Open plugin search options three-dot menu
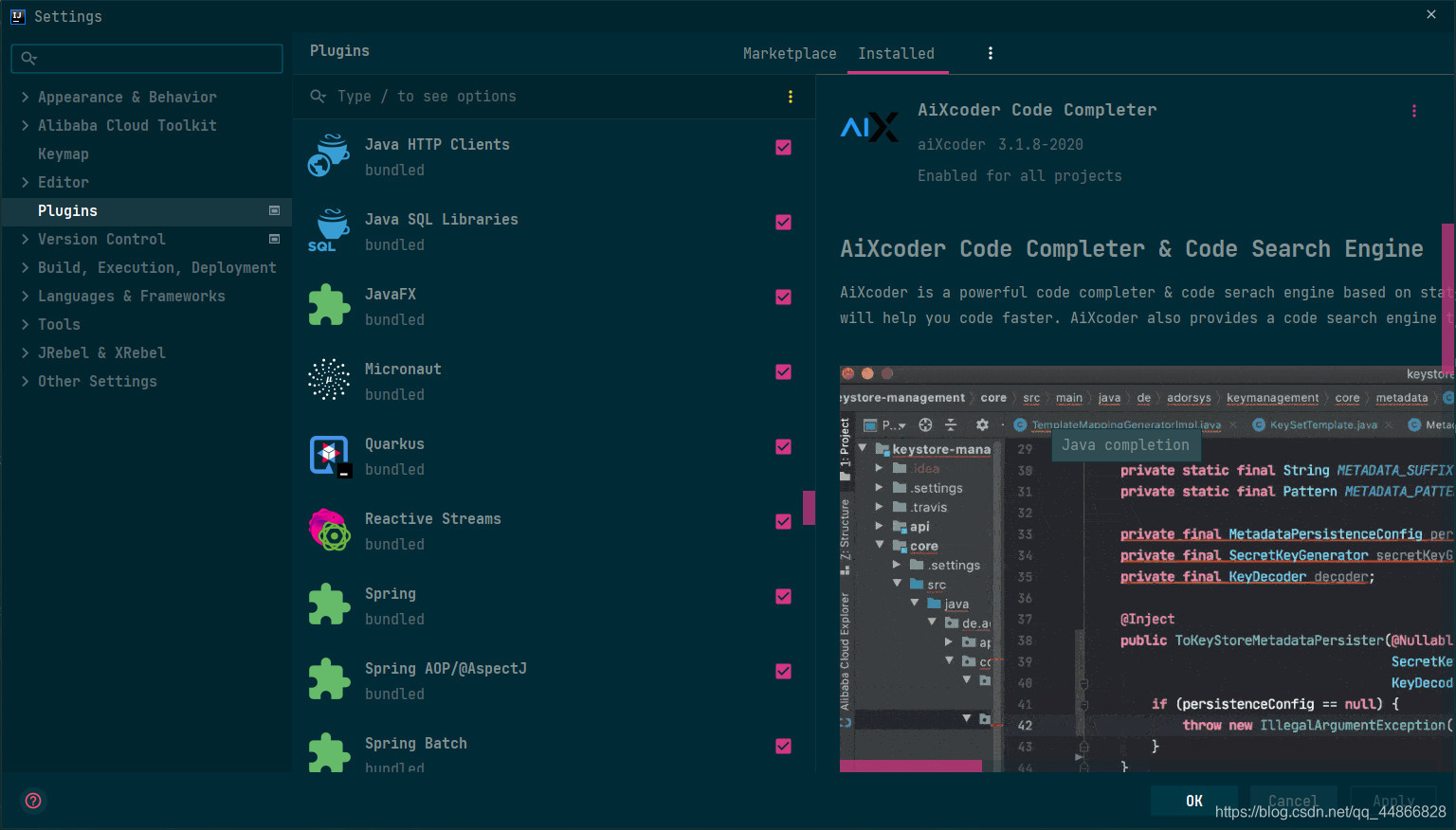Screen dimensions: 1456x830 [x=791, y=97]
